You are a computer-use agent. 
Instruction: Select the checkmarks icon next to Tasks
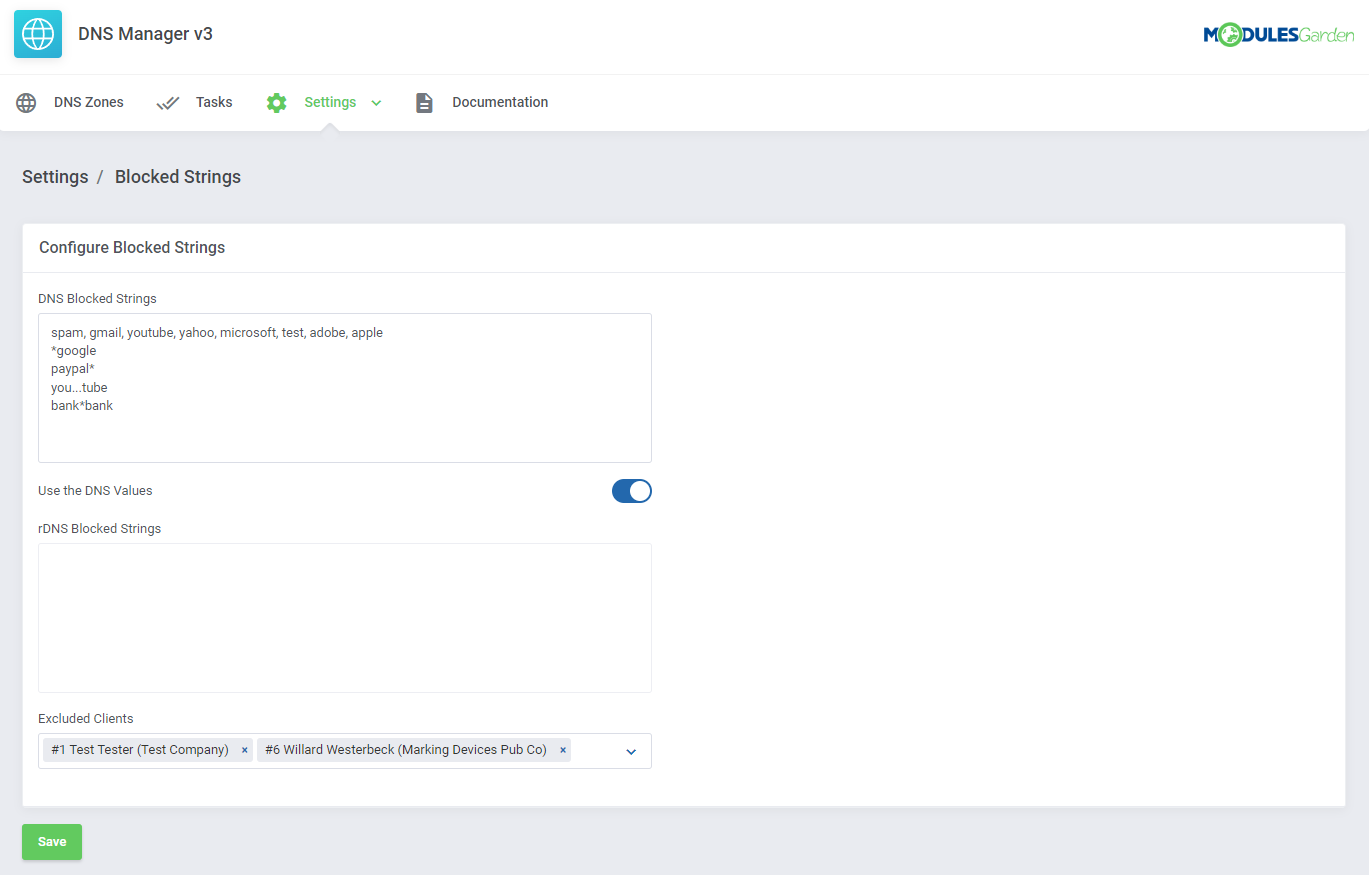point(167,102)
